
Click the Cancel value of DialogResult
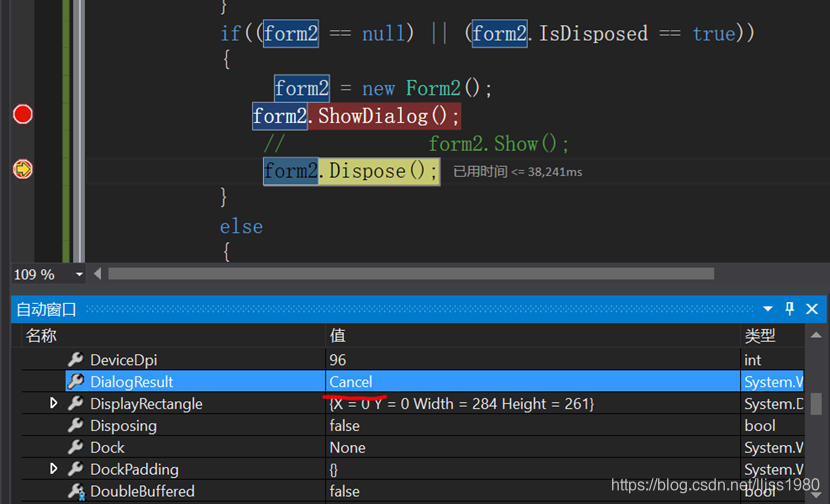point(351,382)
